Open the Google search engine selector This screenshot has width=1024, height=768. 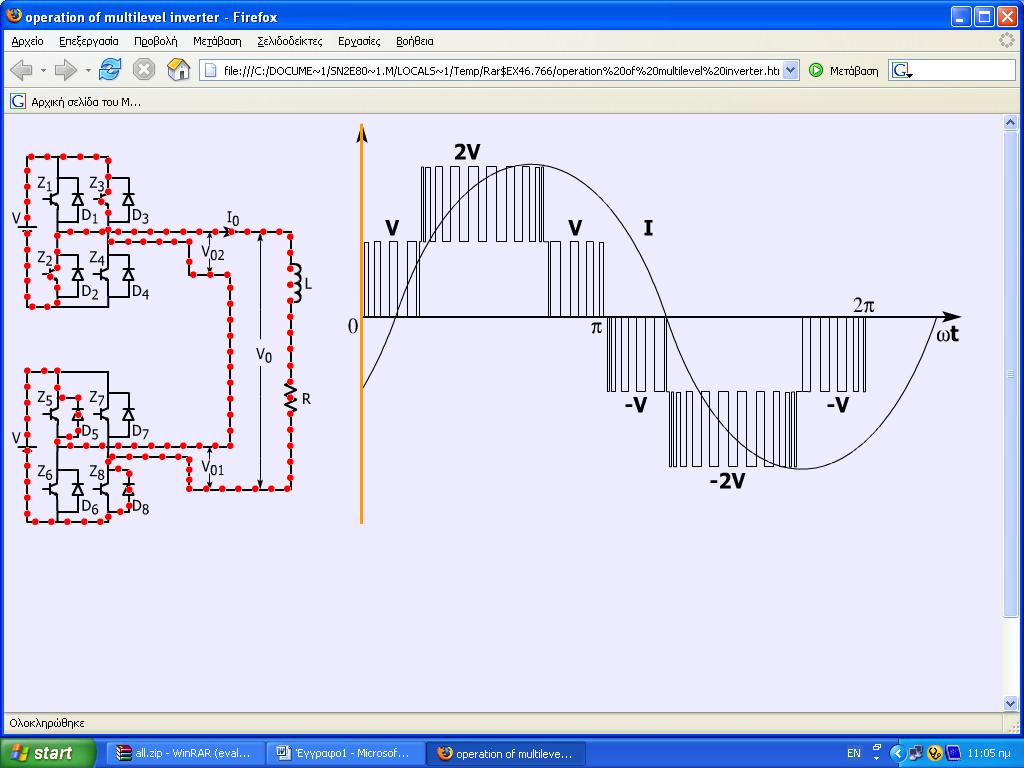902,71
